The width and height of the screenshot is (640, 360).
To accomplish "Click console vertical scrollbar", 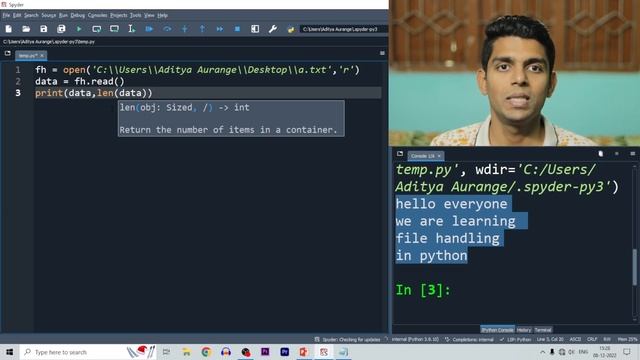I will tap(635, 267).
